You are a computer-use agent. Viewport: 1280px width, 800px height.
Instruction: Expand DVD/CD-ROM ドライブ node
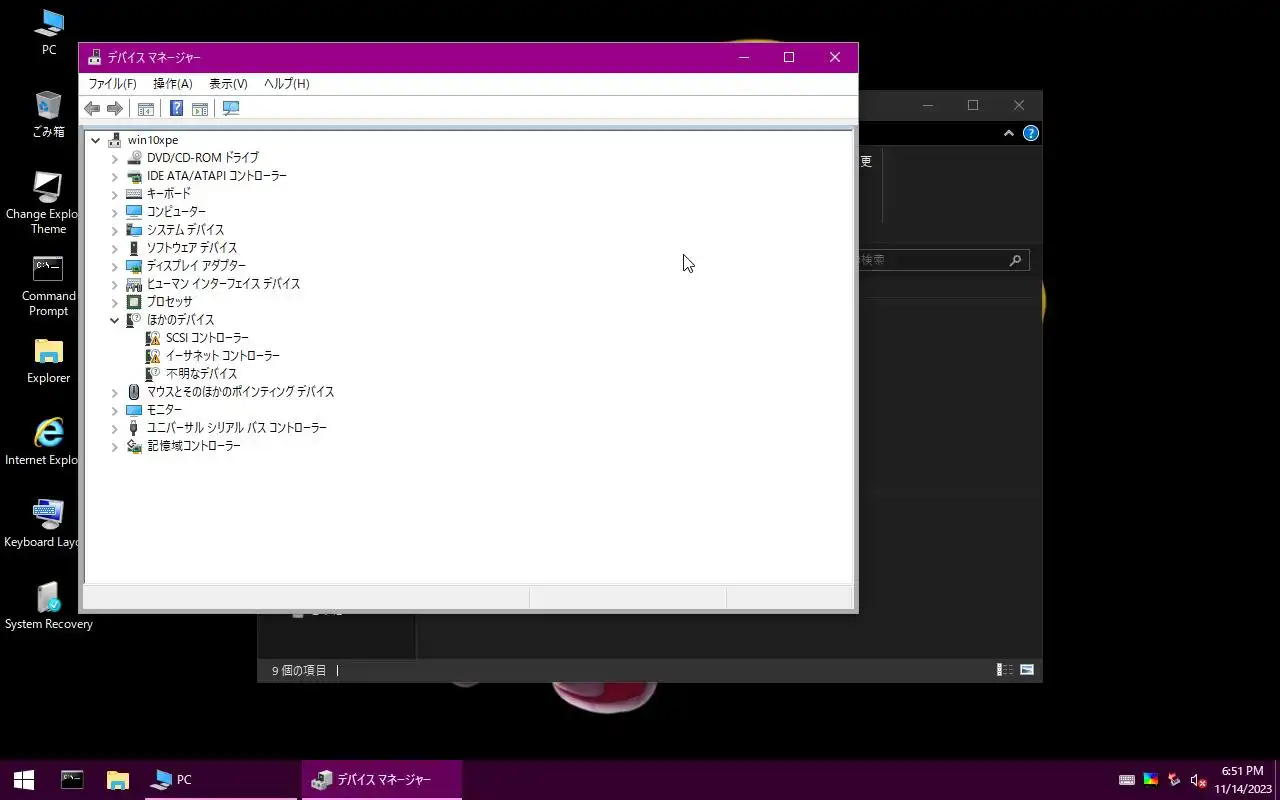click(x=114, y=158)
